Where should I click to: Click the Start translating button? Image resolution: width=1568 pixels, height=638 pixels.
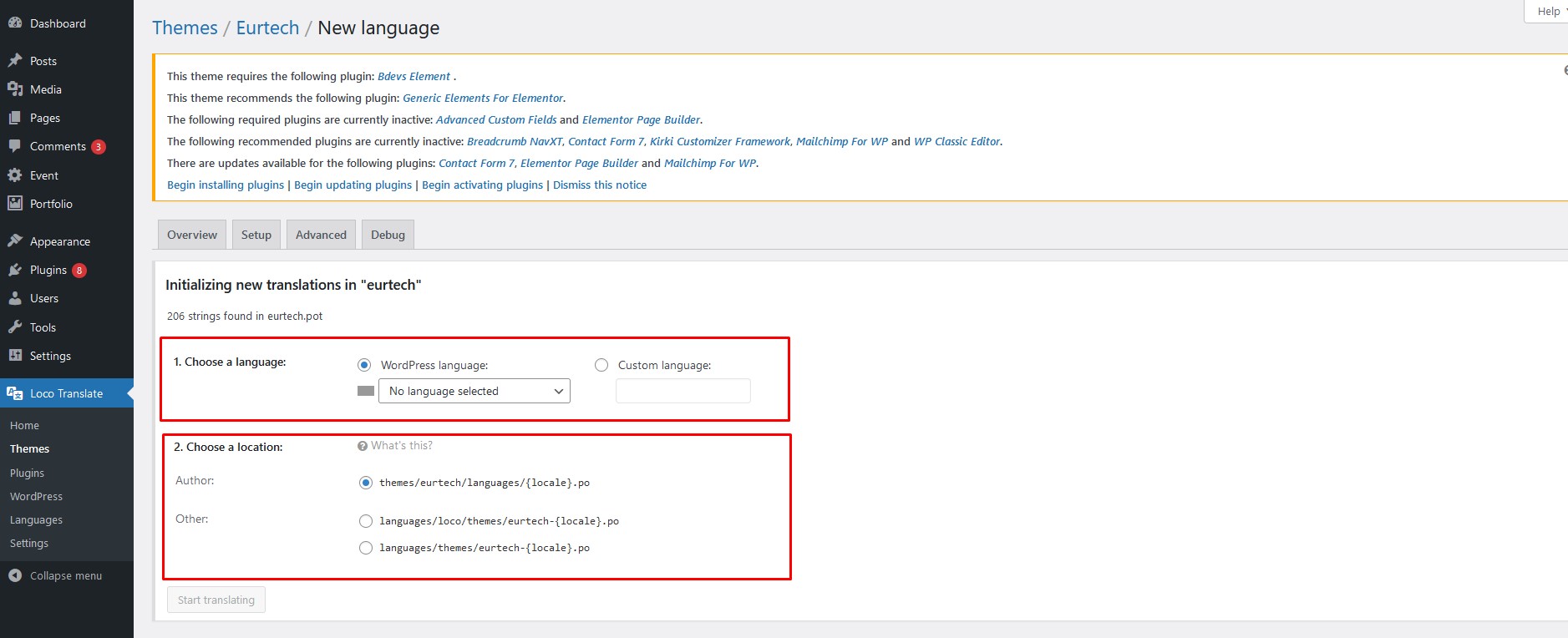(216, 600)
